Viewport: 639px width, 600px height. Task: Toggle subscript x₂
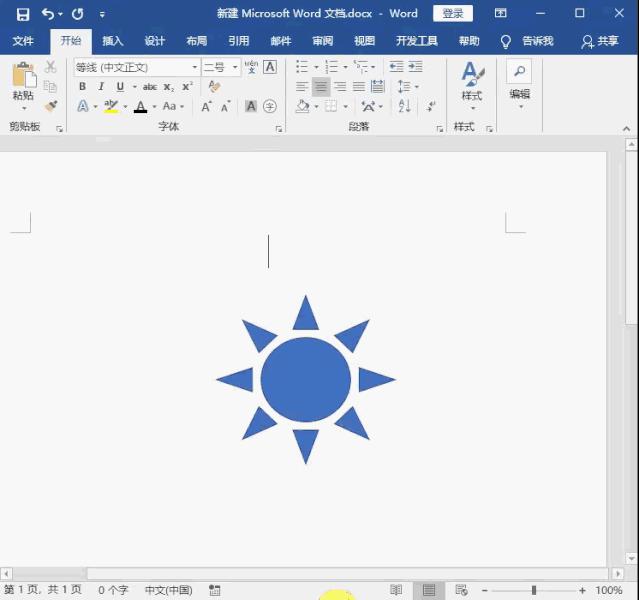pos(168,87)
